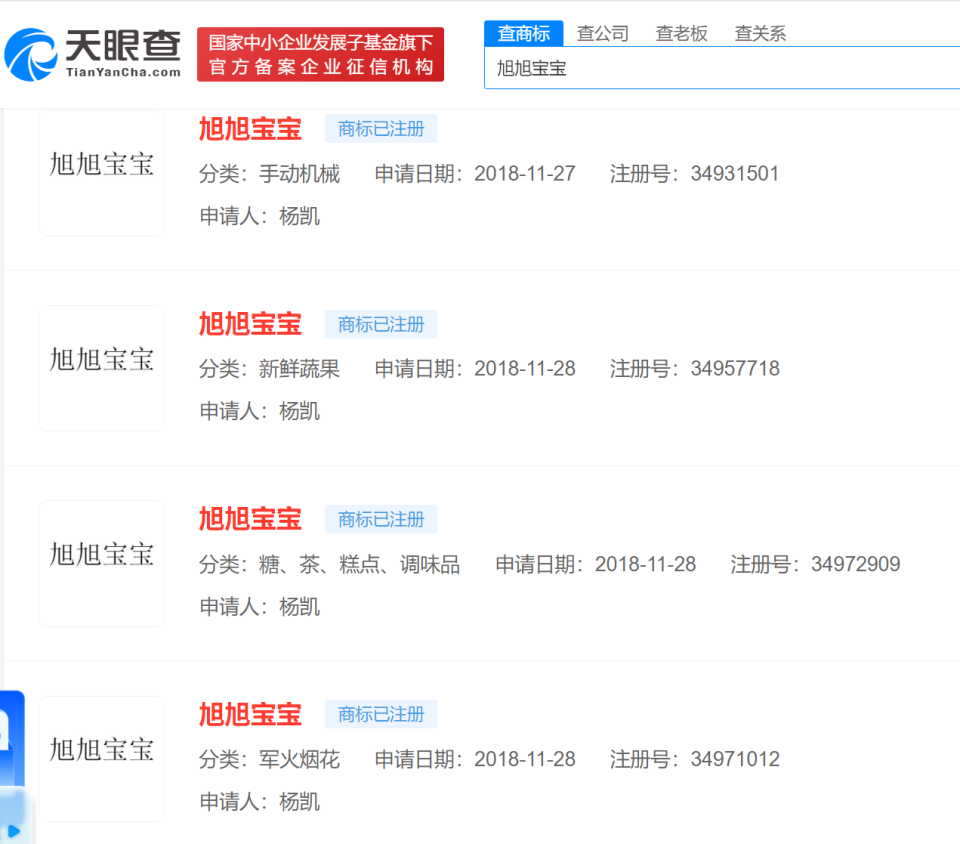The width and height of the screenshot is (960, 844).
Task: Switch to the 查老板 tab
Action: point(681,32)
